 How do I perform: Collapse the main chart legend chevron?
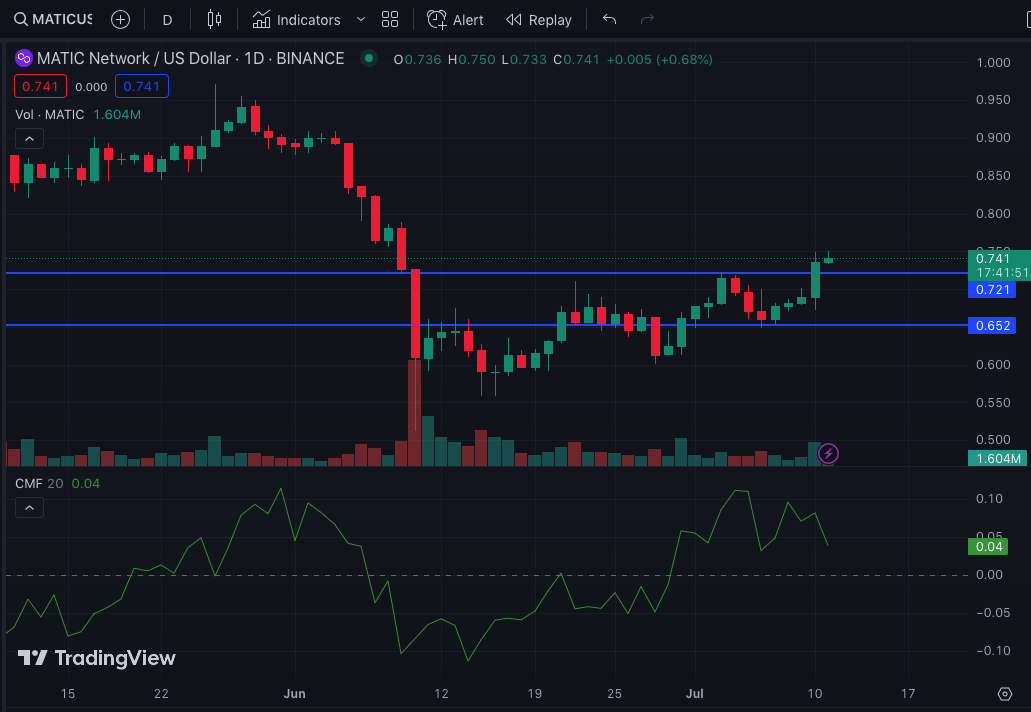point(30,139)
